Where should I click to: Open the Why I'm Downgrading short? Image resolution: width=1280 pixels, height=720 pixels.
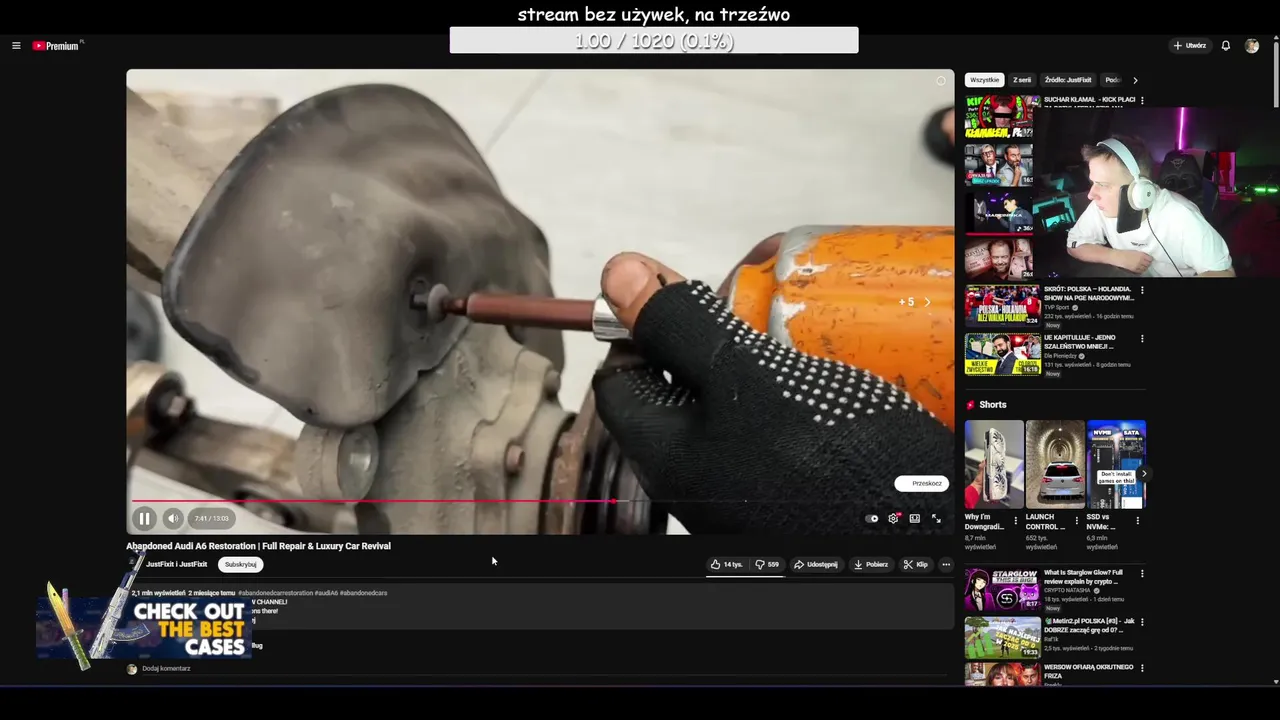(x=994, y=464)
